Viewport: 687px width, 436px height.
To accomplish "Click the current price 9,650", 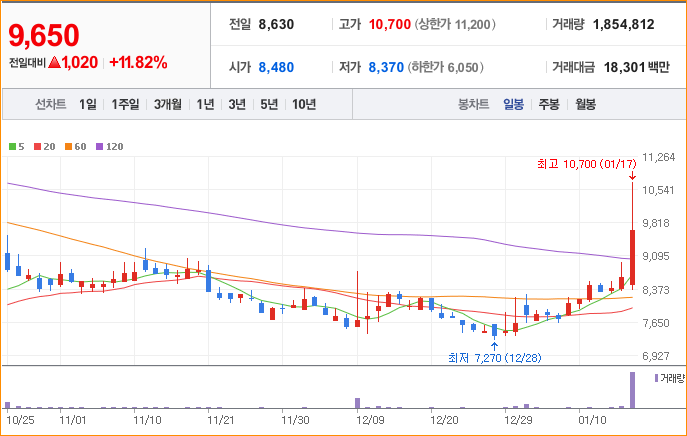I will 44,35.
